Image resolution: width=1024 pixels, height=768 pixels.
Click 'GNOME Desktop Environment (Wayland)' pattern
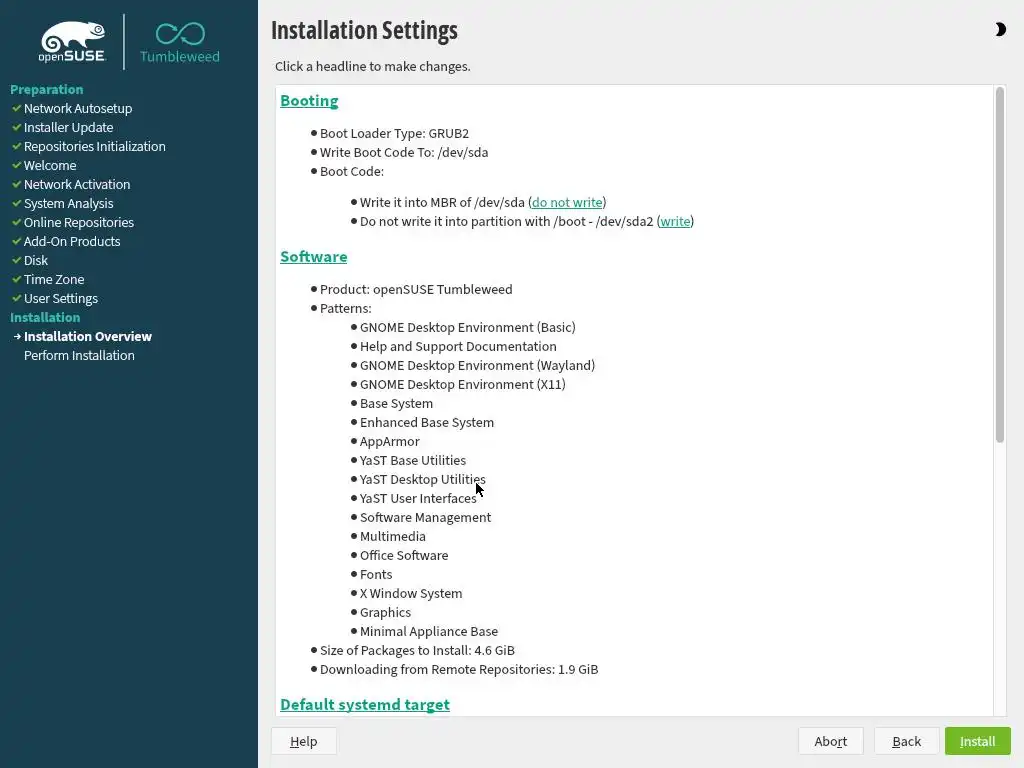tap(477, 365)
